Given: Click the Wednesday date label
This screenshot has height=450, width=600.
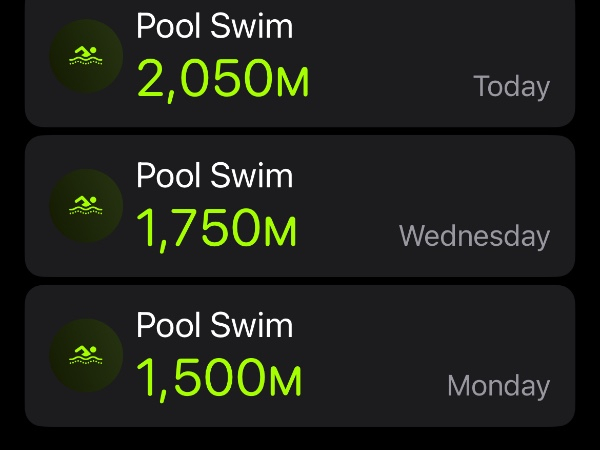Looking at the screenshot, I should coord(474,236).
